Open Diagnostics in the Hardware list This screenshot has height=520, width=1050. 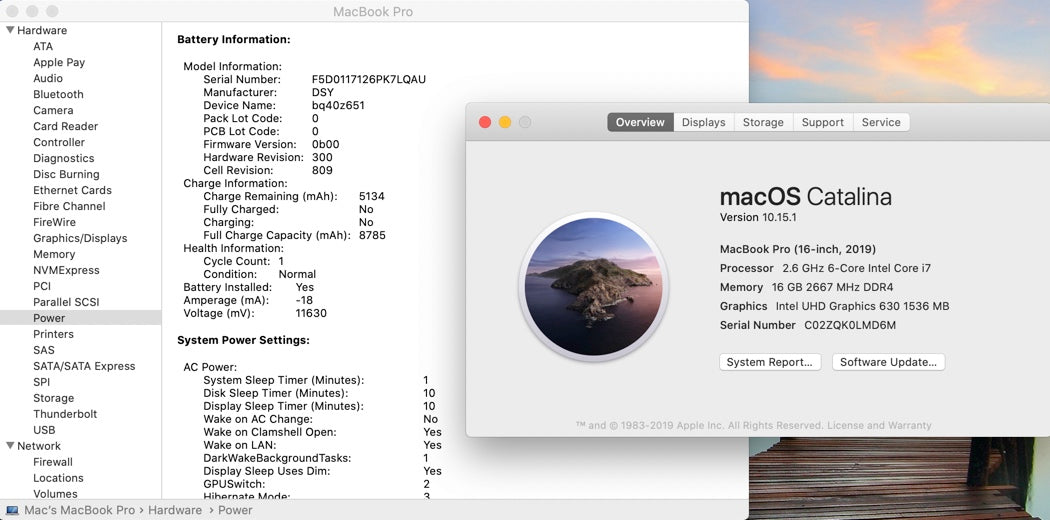tap(64, 159)
